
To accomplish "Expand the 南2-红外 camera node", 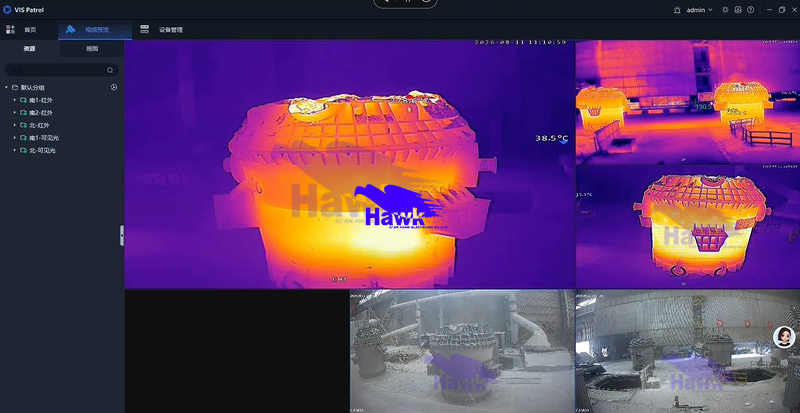I will (14, 112).
